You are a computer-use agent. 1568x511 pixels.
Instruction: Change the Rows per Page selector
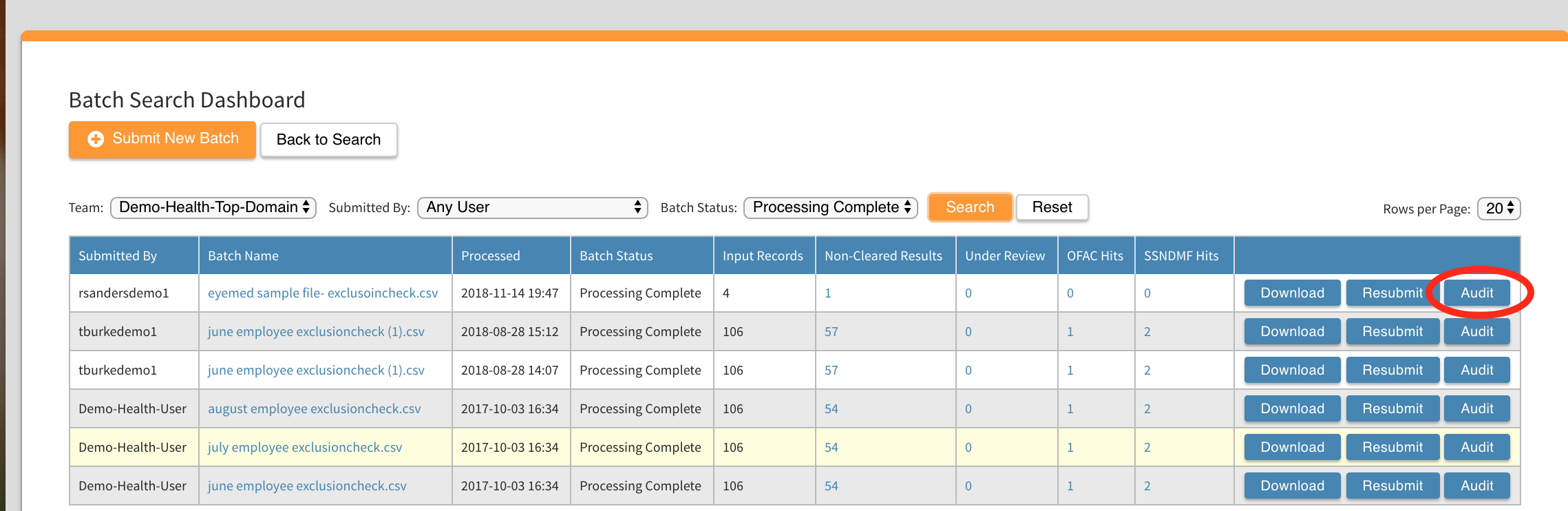(1498, 209)
